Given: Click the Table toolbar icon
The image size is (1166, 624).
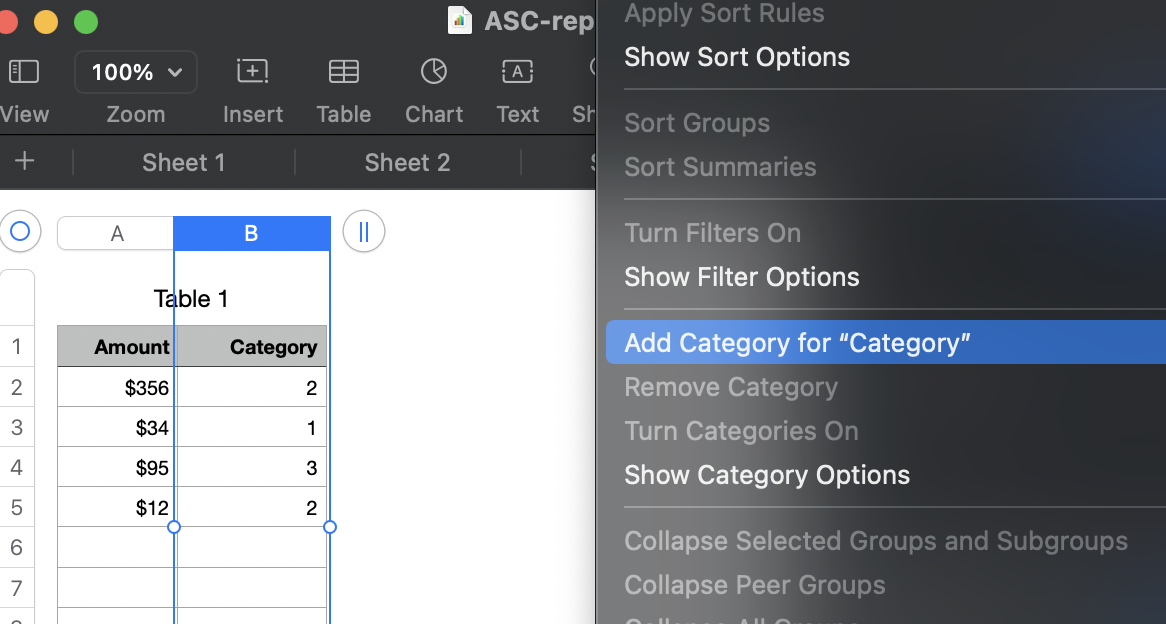Looking at the screenshot, I should 343,72.
